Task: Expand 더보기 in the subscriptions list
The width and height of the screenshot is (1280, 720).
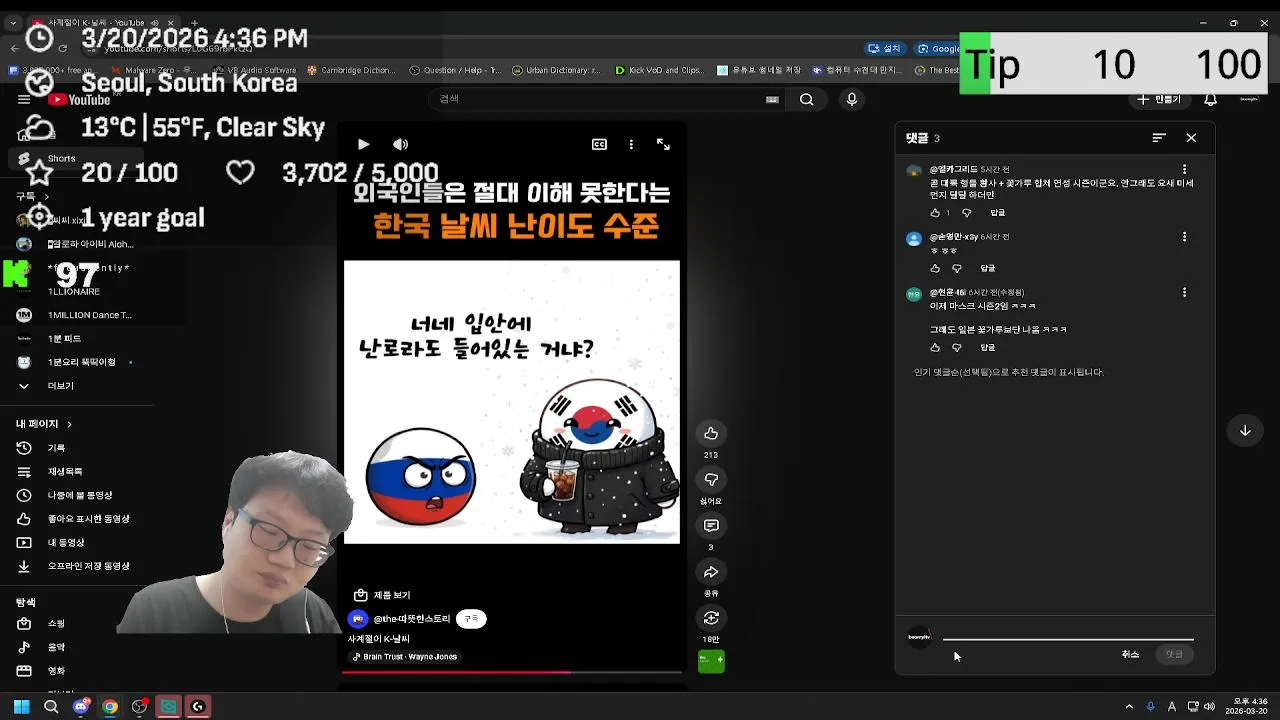Action: pos(60,386)
